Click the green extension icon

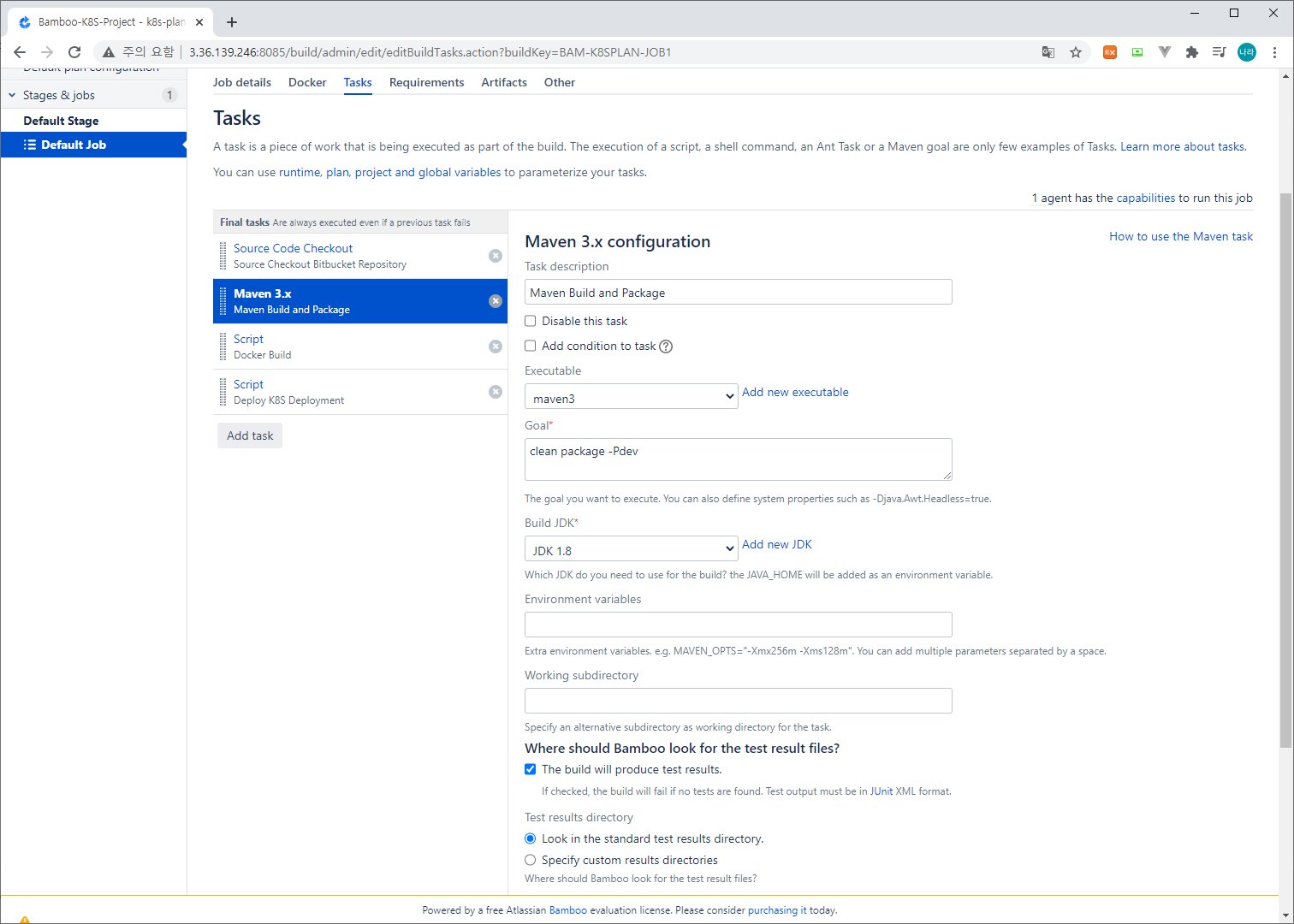(x=1137, y=52)
